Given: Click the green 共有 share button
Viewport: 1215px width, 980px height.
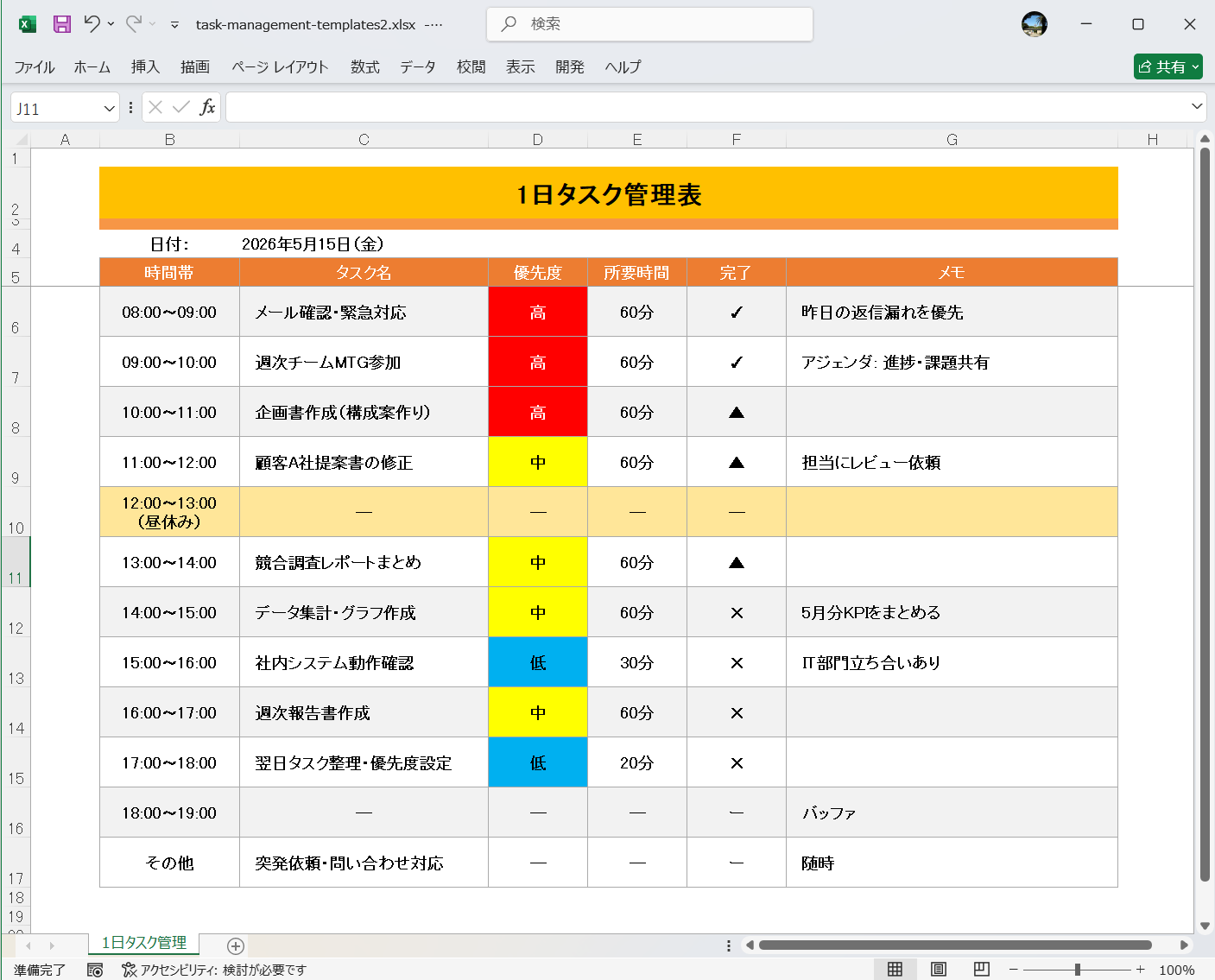Looking at the screenshot, I should (x=1168, y=66).
